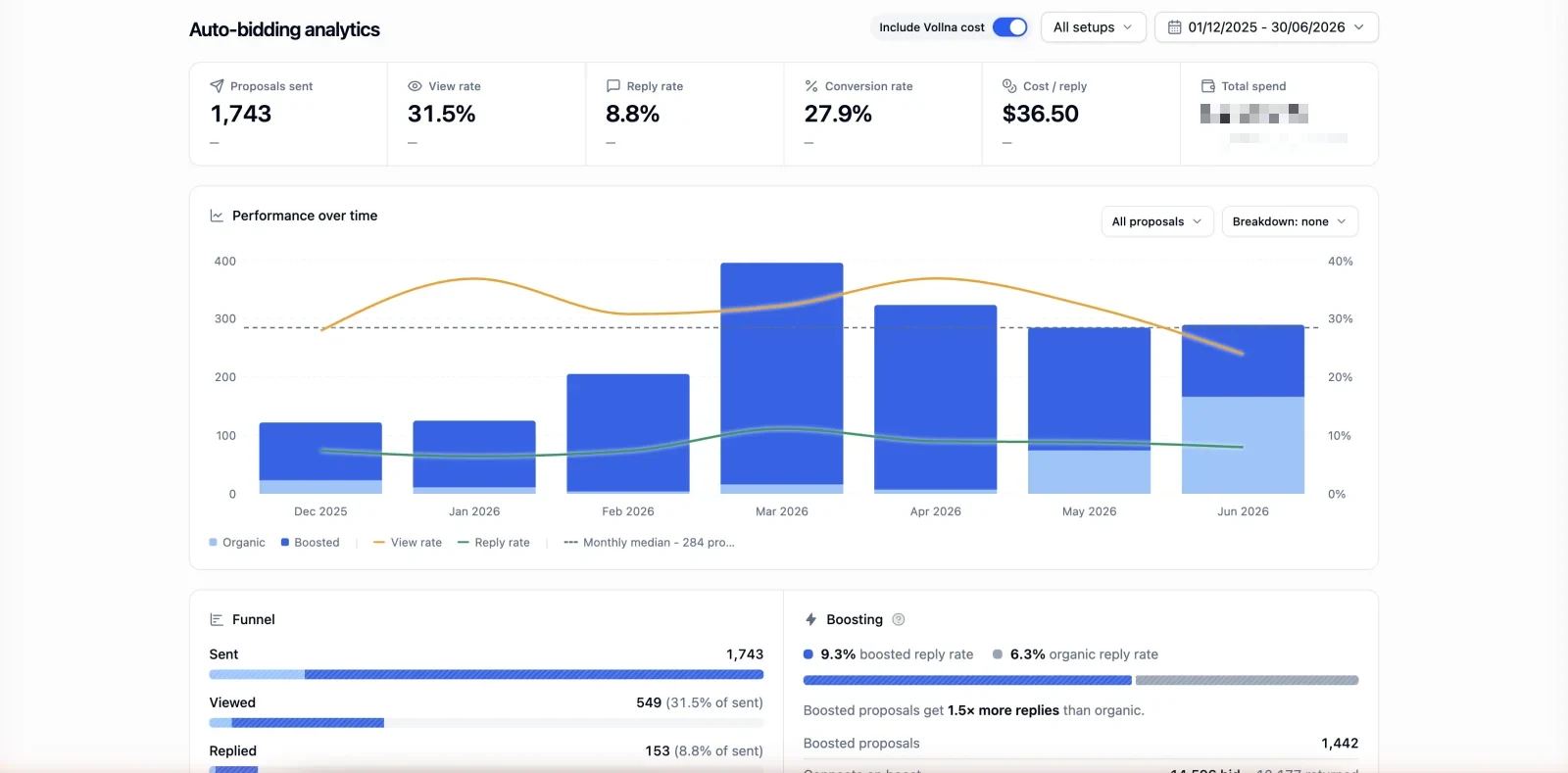The width and height of the screenshot is (1568, 773).
Task: Click the Conversion rate percent icon
Action: (x=811, y=86)
